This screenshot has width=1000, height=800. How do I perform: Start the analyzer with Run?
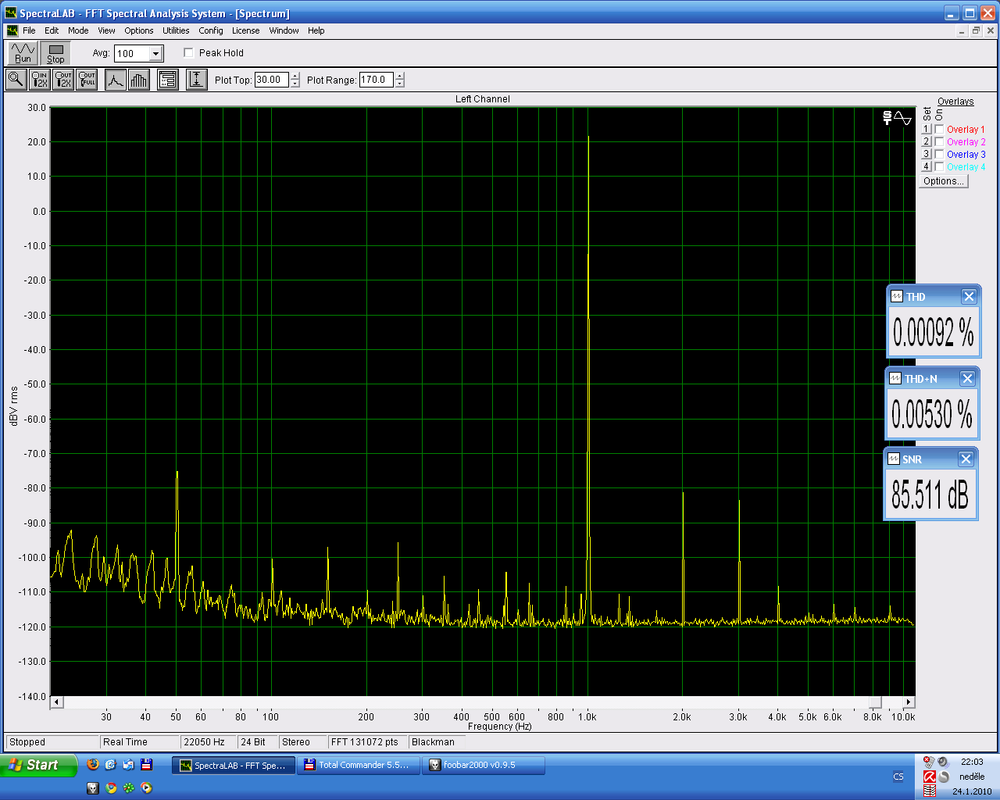pos(23,53)
